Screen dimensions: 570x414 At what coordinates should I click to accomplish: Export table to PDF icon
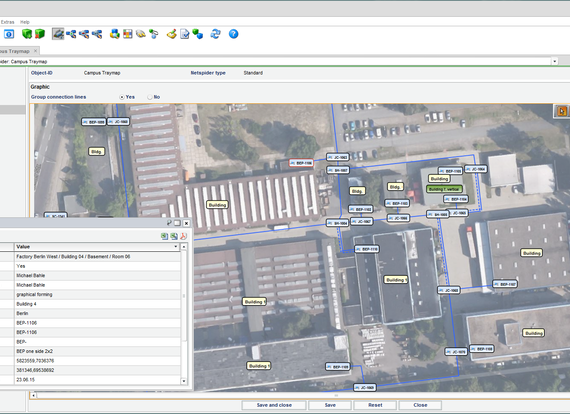point(183,236)
